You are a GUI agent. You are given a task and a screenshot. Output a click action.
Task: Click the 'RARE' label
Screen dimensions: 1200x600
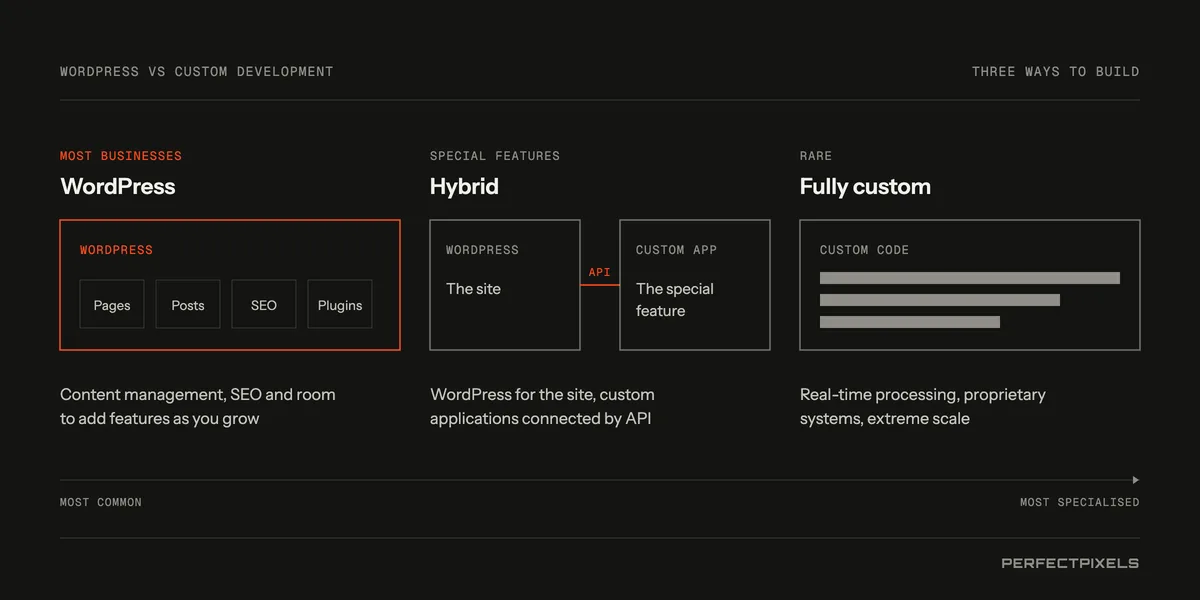coord(816,156)
